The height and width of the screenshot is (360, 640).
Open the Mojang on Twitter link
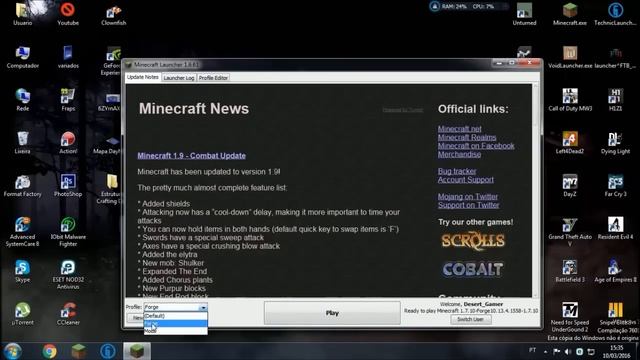[x=468, y=196]
